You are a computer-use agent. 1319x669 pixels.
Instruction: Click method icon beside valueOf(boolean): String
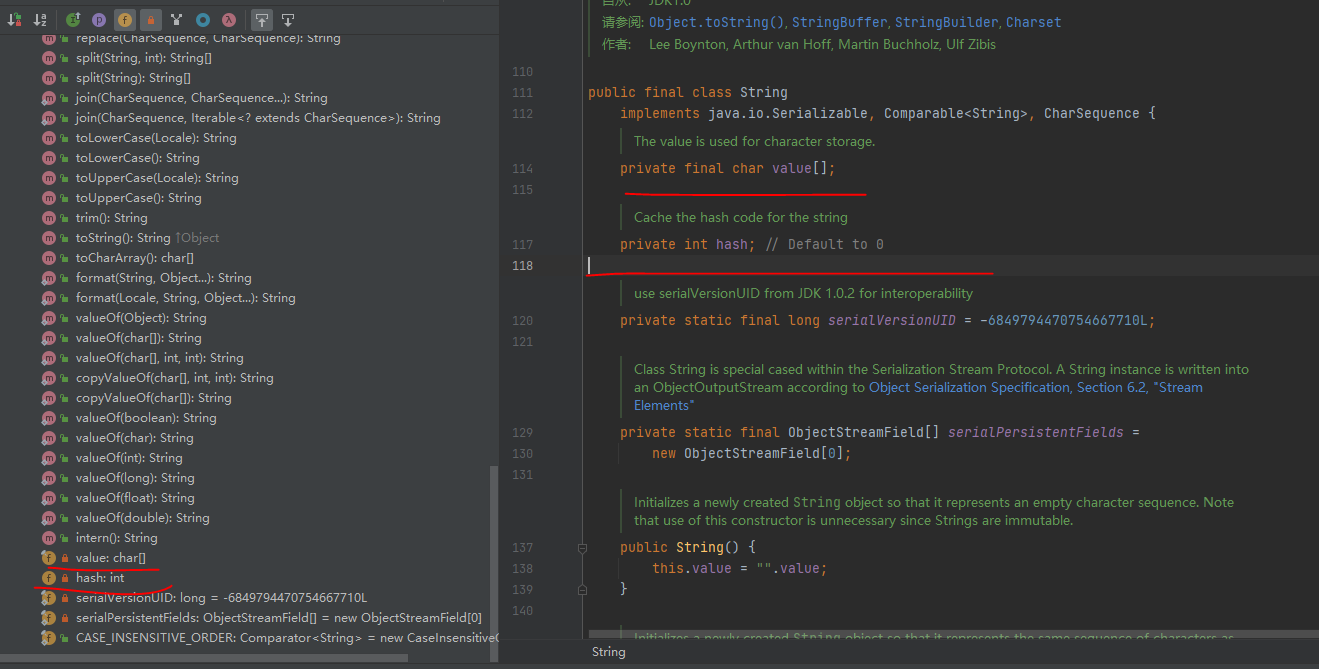(x=49, y=418)
